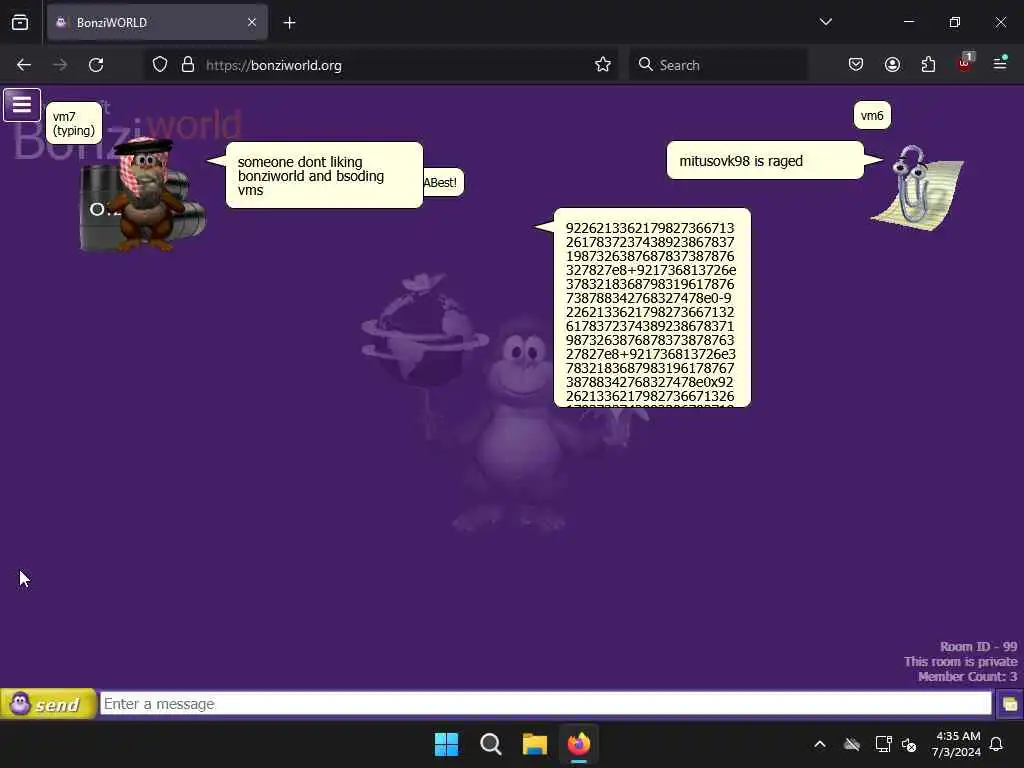Viewport: 1024px width, 768px height.
Task: Expand the list all tabs dropdown
Action: 825,22
